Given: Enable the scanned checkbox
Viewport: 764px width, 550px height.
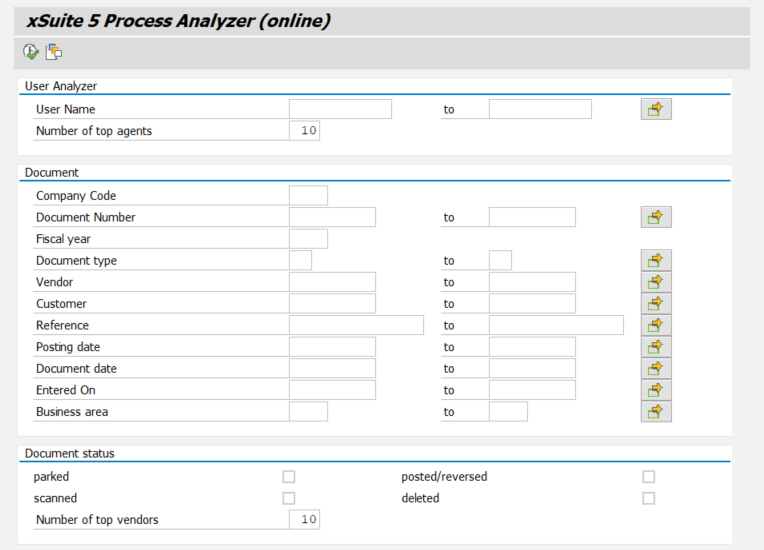Looking at the screenshot, I should point(289,498).
